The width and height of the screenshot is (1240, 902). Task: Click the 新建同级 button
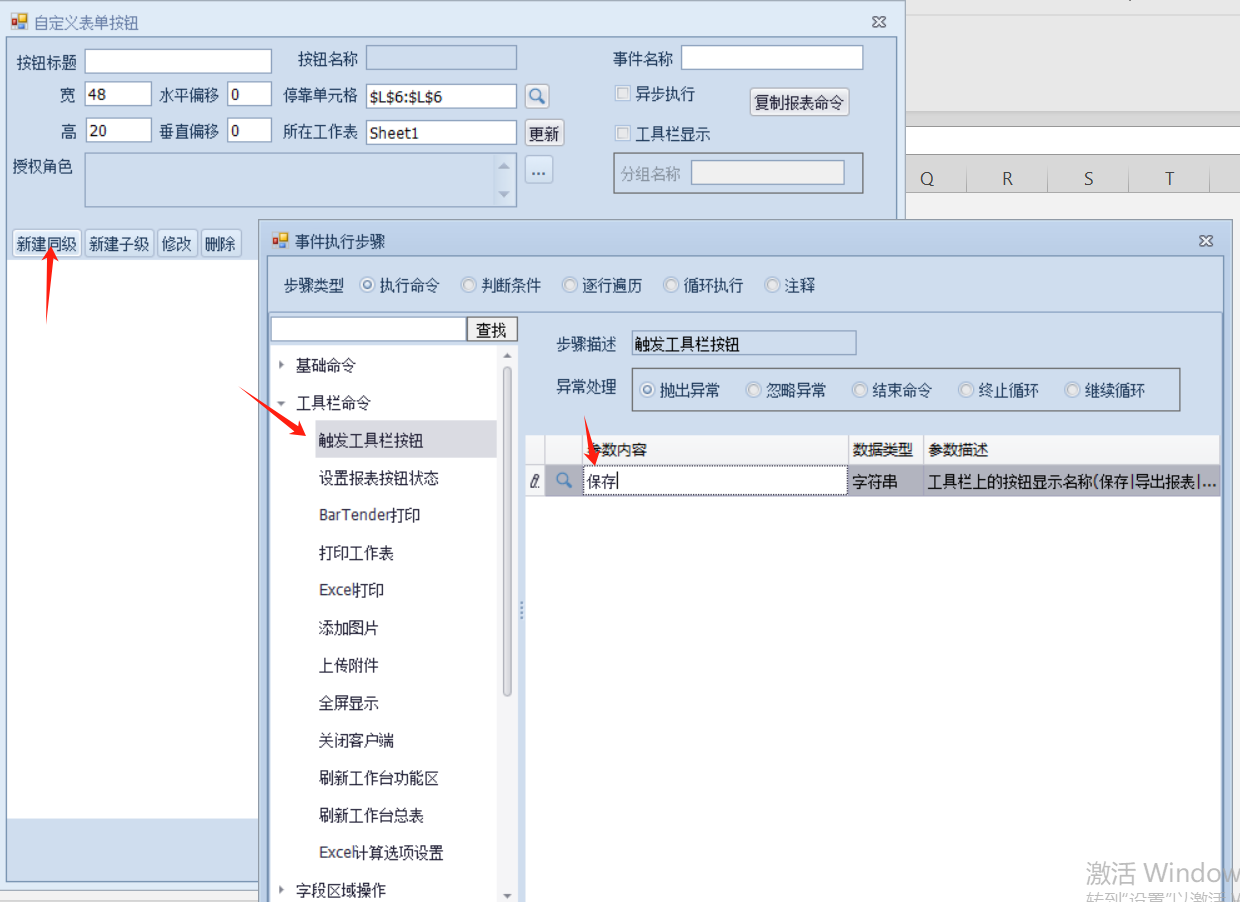click(x=46, y=244)
